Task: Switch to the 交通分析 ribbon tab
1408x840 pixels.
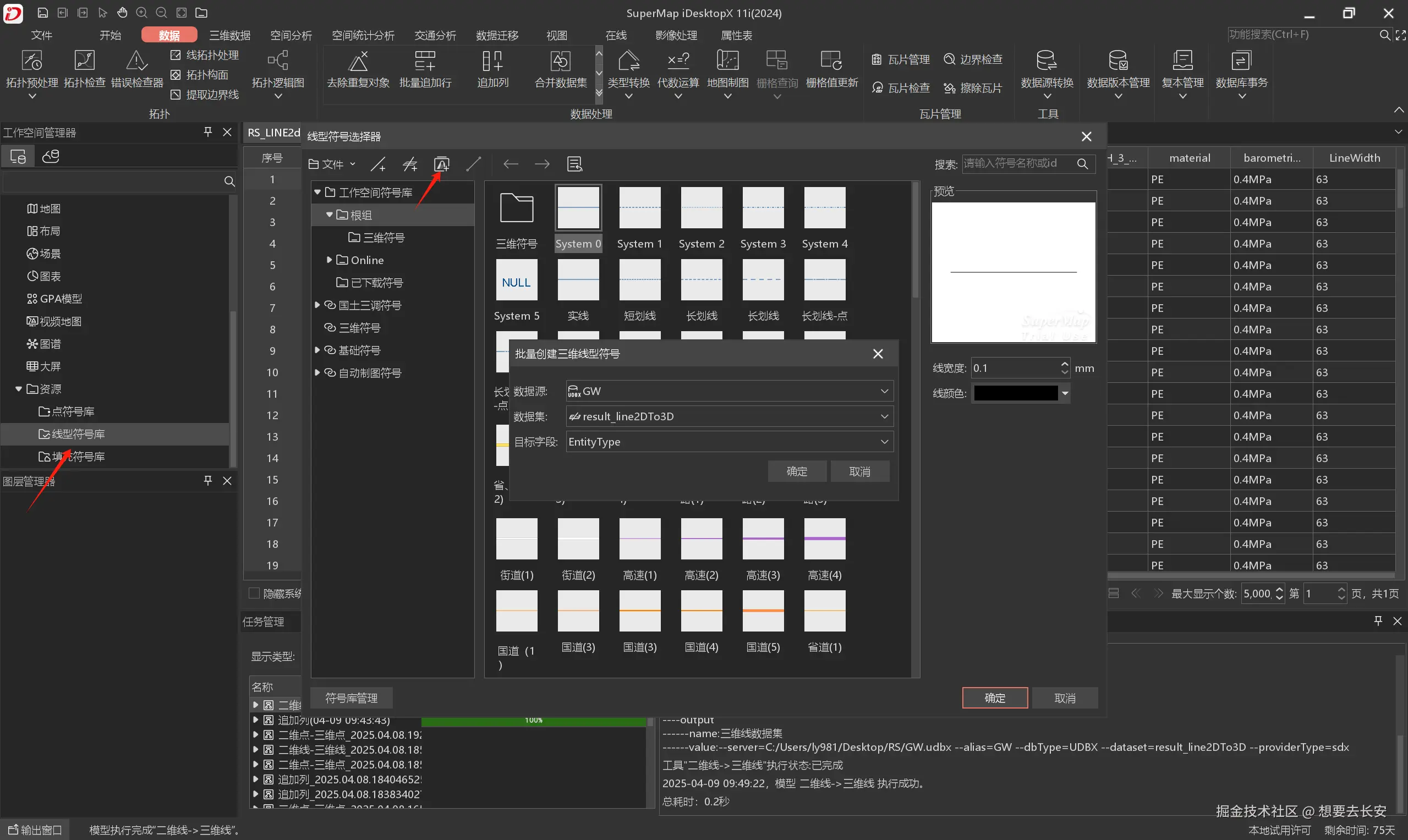Action: pyautogui.click(x=435, y=35)
